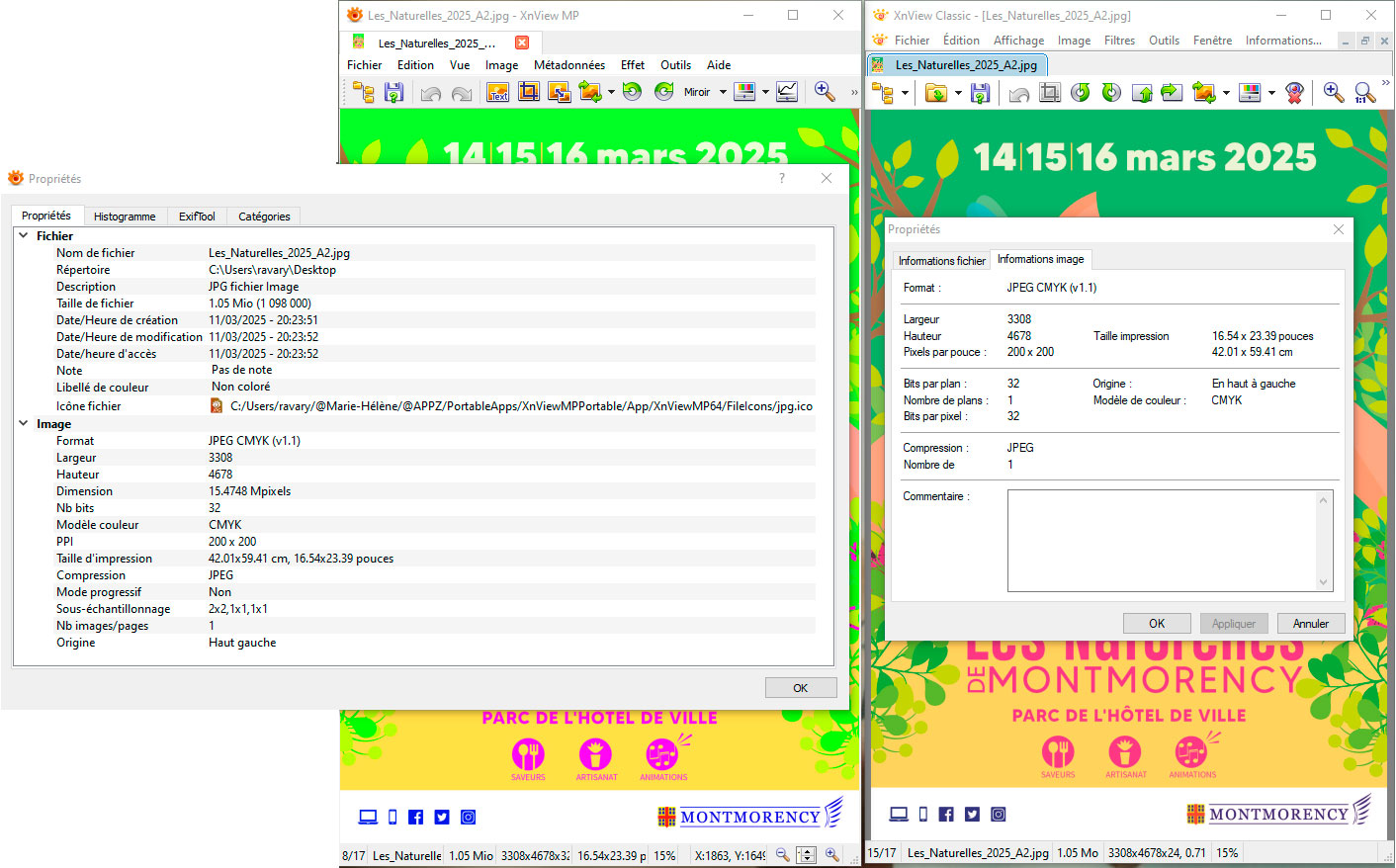1396x868 pixels.
Task: Rotate right using XnView Classic green arrow icon
Action: pyautogui.click(x=1111, y=93)
